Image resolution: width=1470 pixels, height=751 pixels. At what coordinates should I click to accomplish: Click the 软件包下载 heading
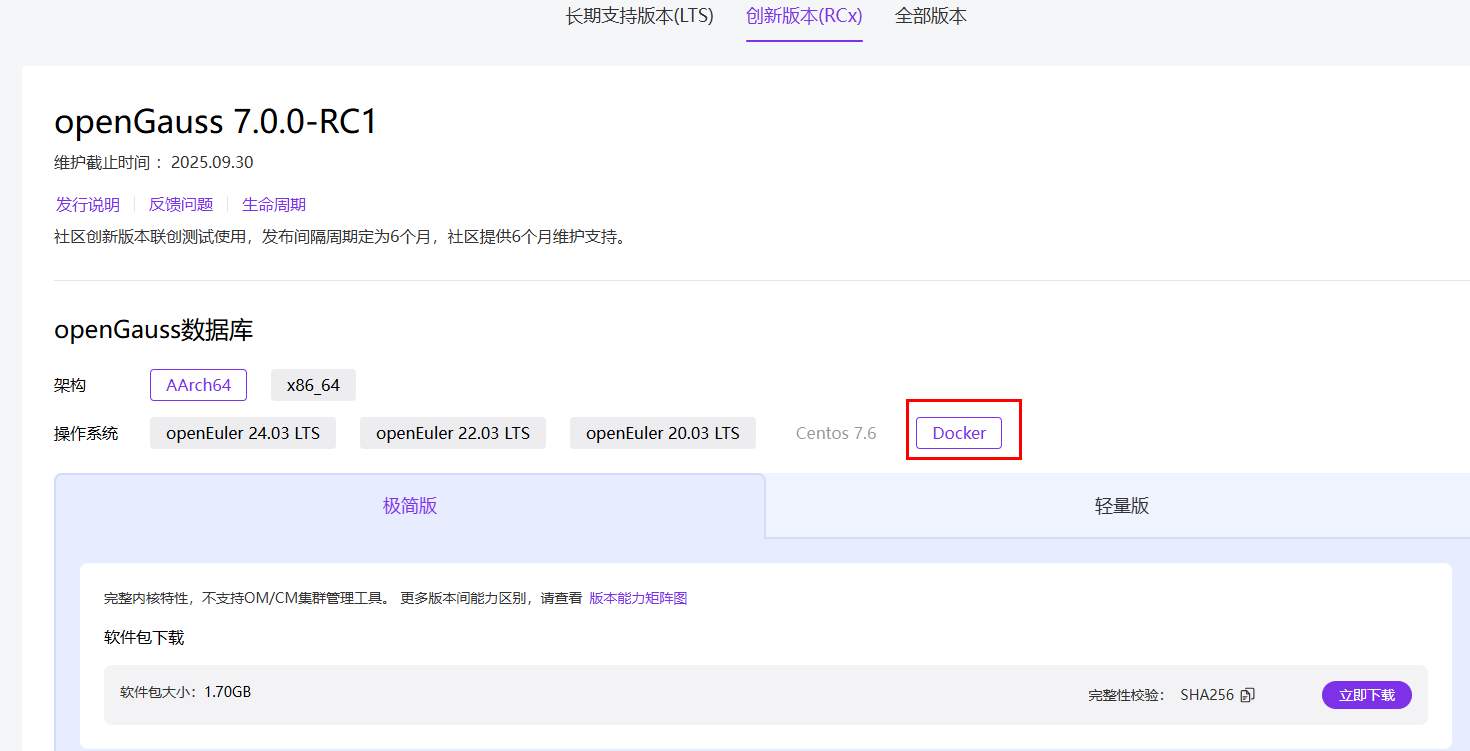[144, 637]
